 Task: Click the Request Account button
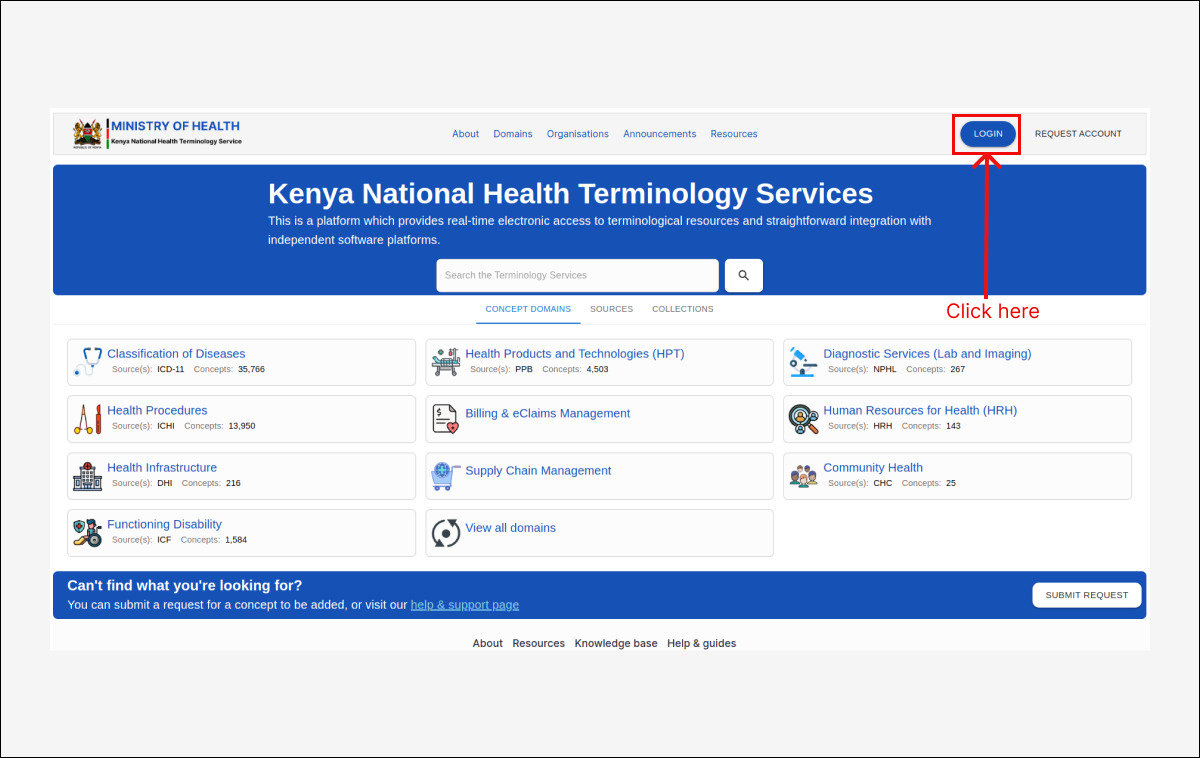[1078, 134]
